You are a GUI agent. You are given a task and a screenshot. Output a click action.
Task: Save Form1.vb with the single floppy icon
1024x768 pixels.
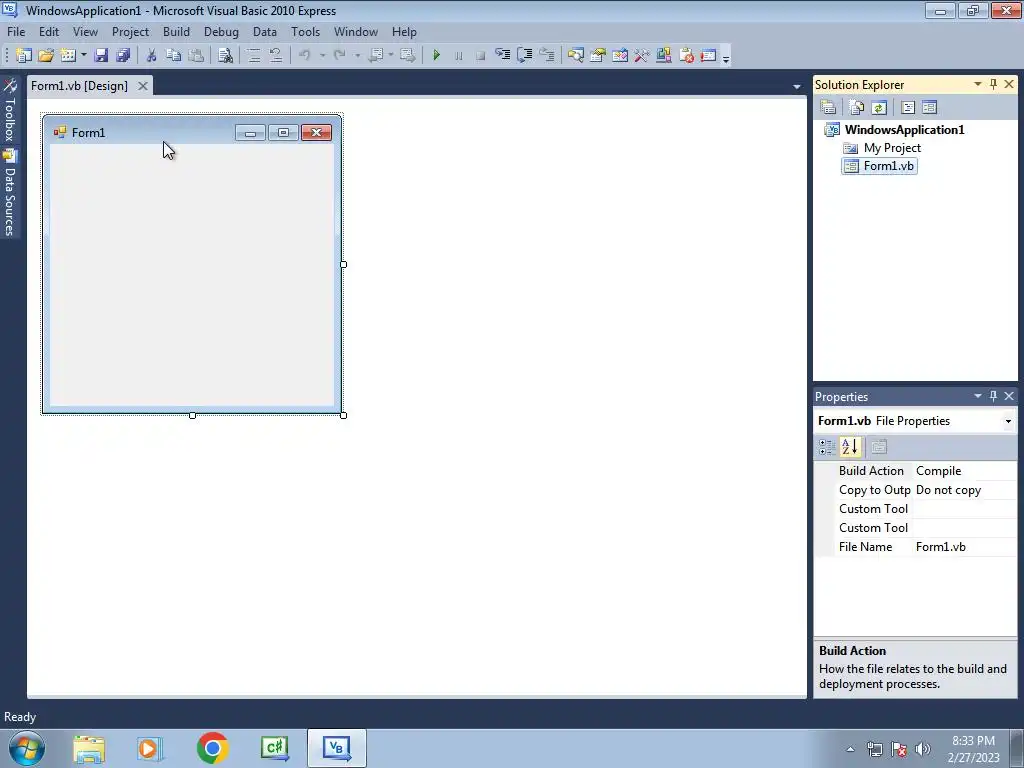101,56
